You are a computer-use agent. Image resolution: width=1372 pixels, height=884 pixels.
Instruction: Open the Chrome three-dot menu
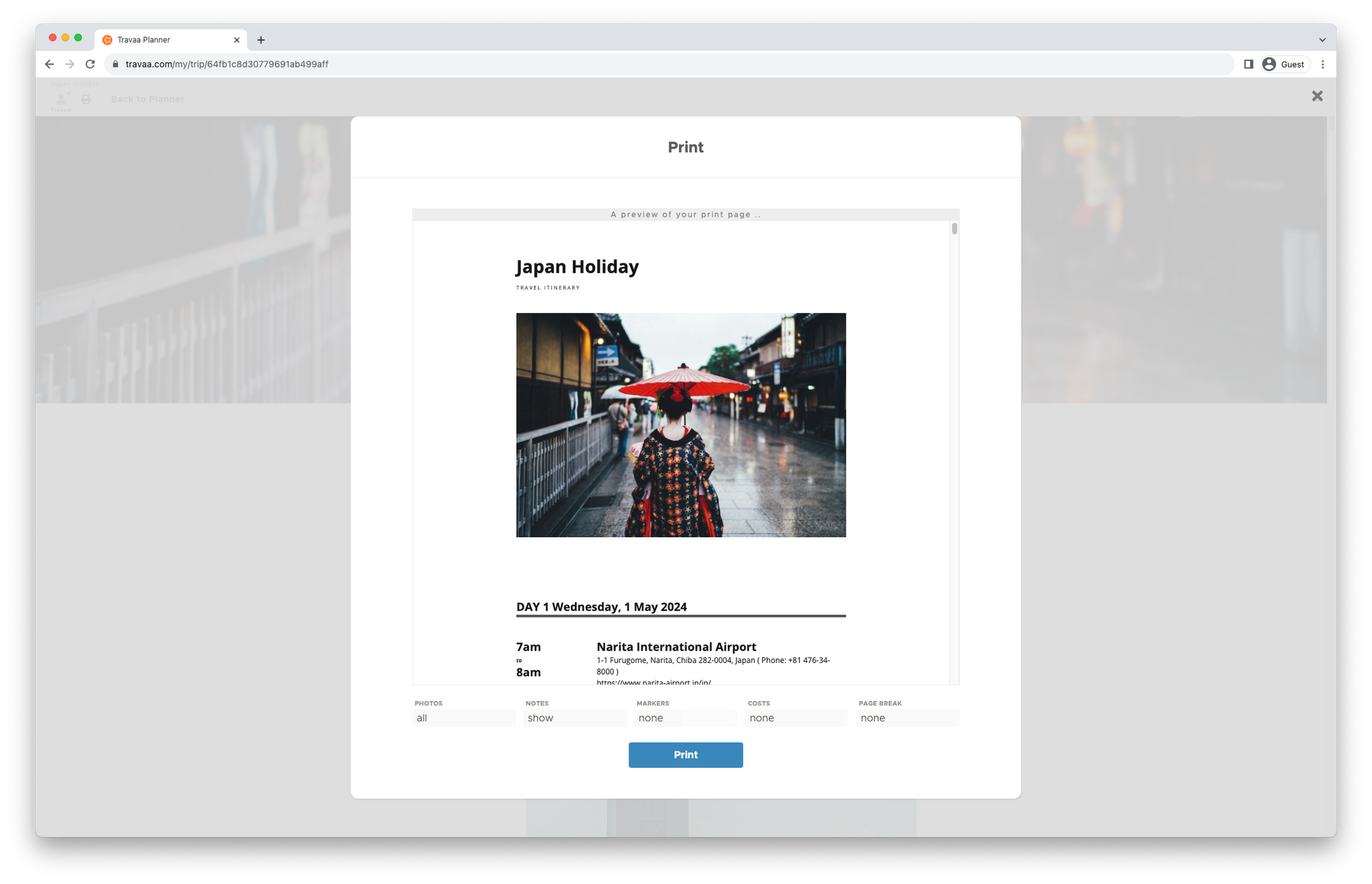pos(1323,64)
